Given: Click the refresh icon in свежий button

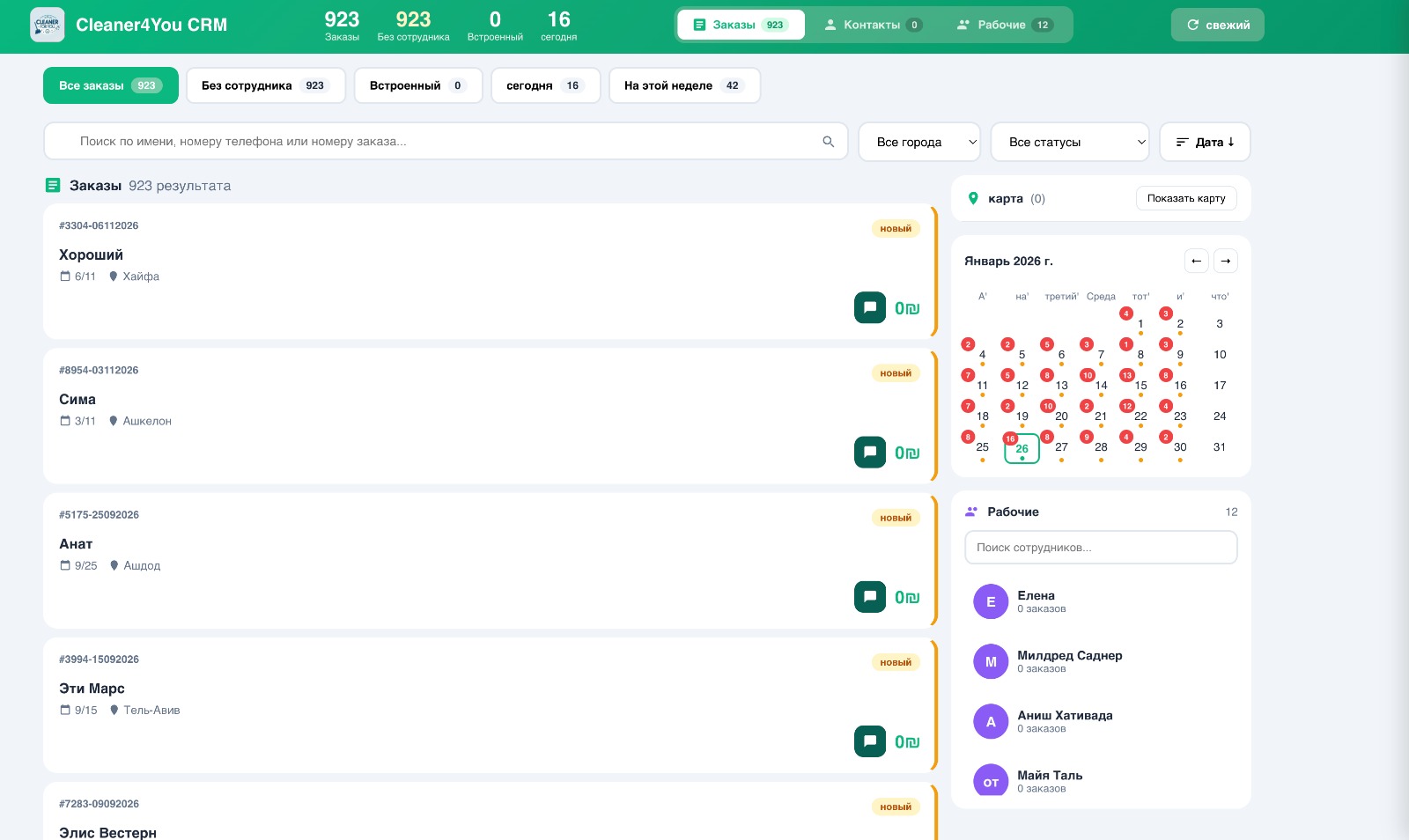Looking at the screenshot, I should point(1192,25).
